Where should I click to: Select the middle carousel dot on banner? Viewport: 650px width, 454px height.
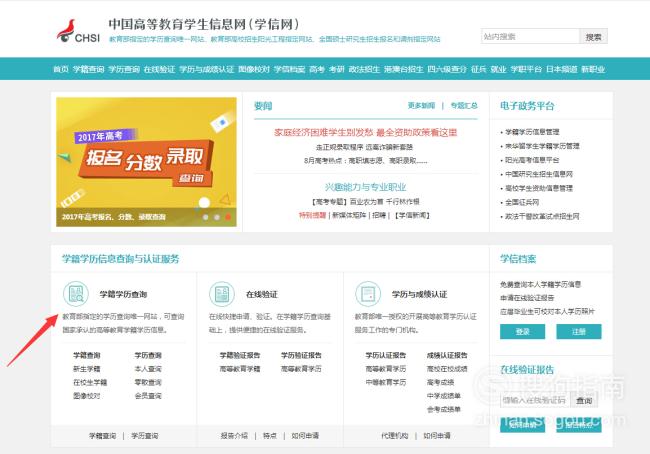point(217,217)
